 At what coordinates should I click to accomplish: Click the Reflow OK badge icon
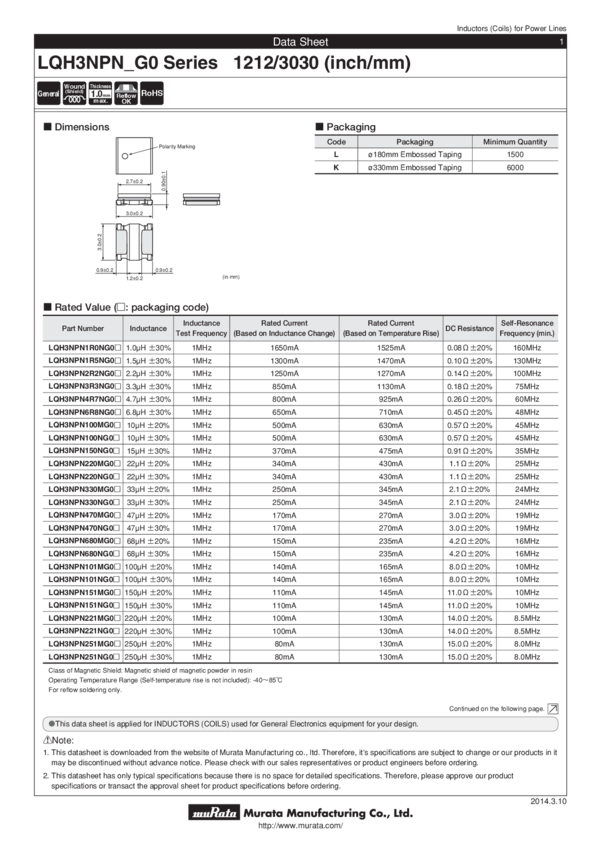126,93
